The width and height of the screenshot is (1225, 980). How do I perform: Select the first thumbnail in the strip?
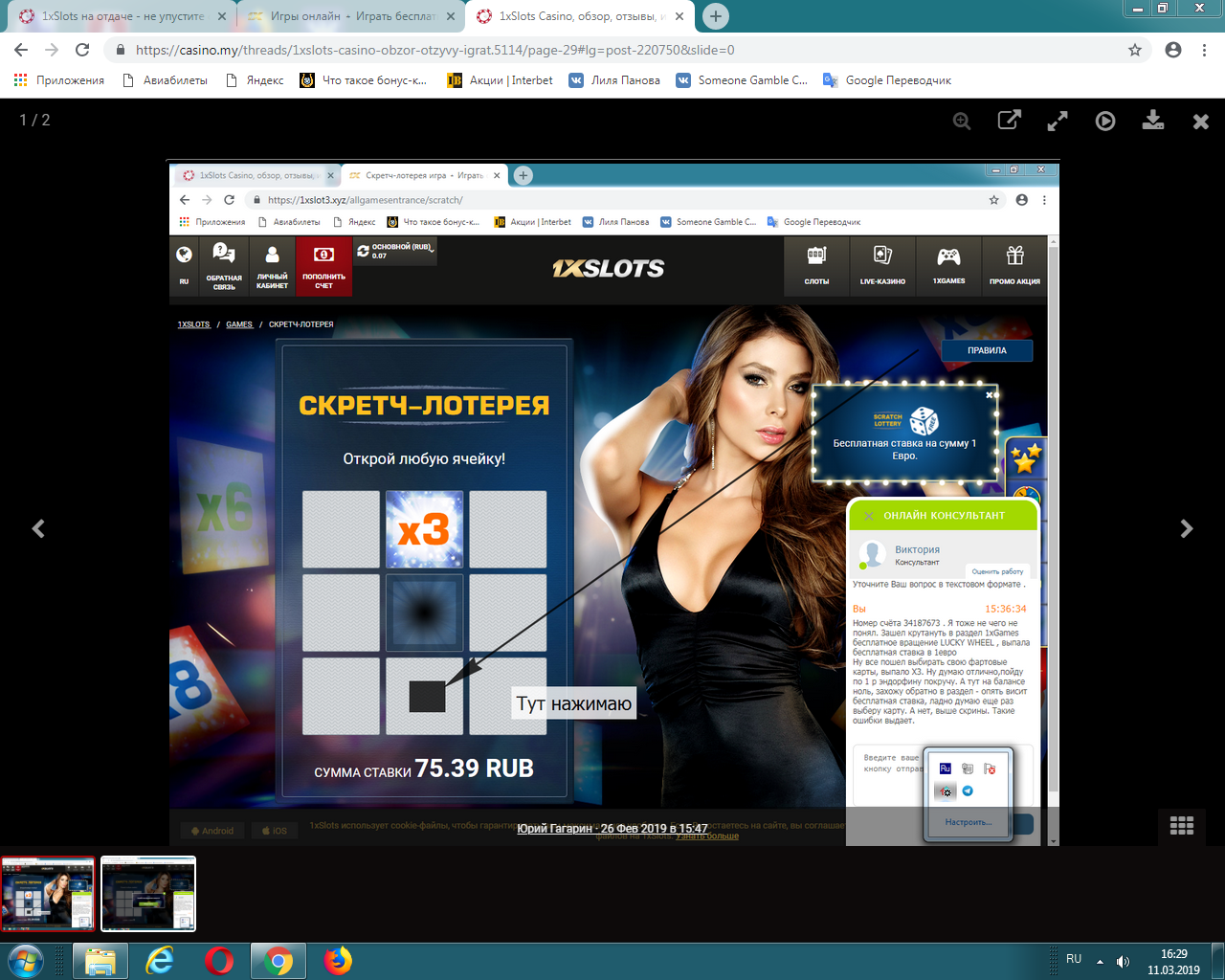[x=49, y=893]
